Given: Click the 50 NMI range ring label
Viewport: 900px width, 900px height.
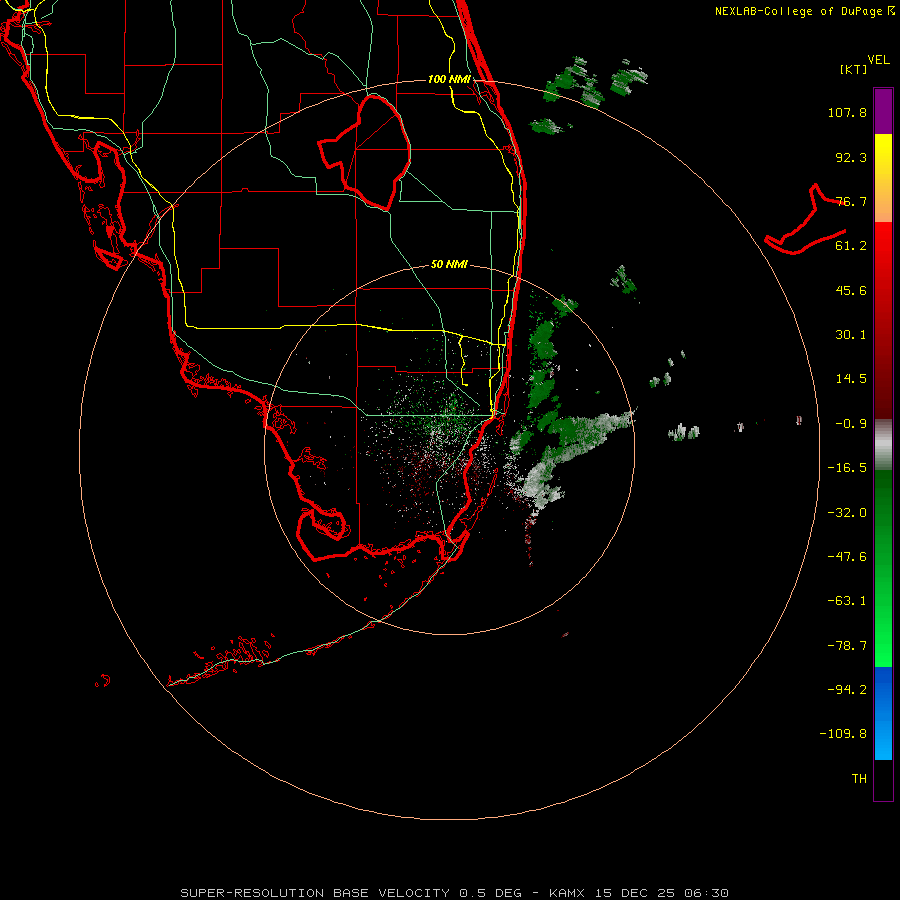Looking at the screenshot, I should [449, 265].
